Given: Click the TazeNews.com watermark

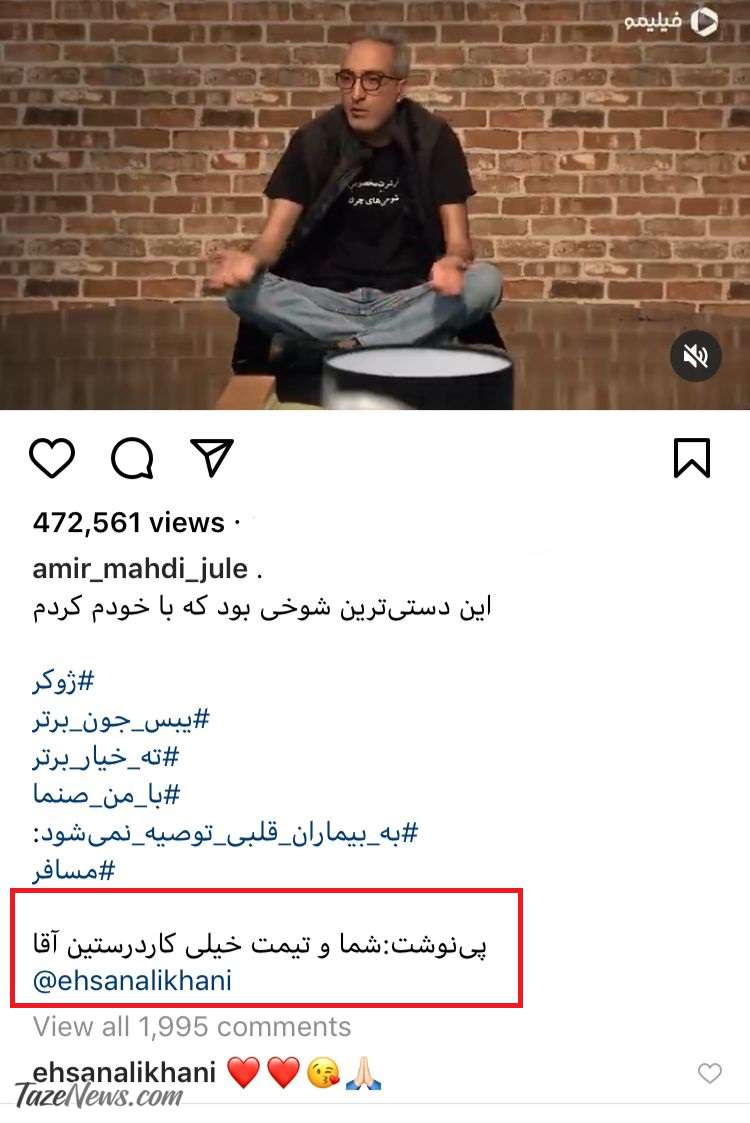Looking at the screenshot, I should [99, 1096].
